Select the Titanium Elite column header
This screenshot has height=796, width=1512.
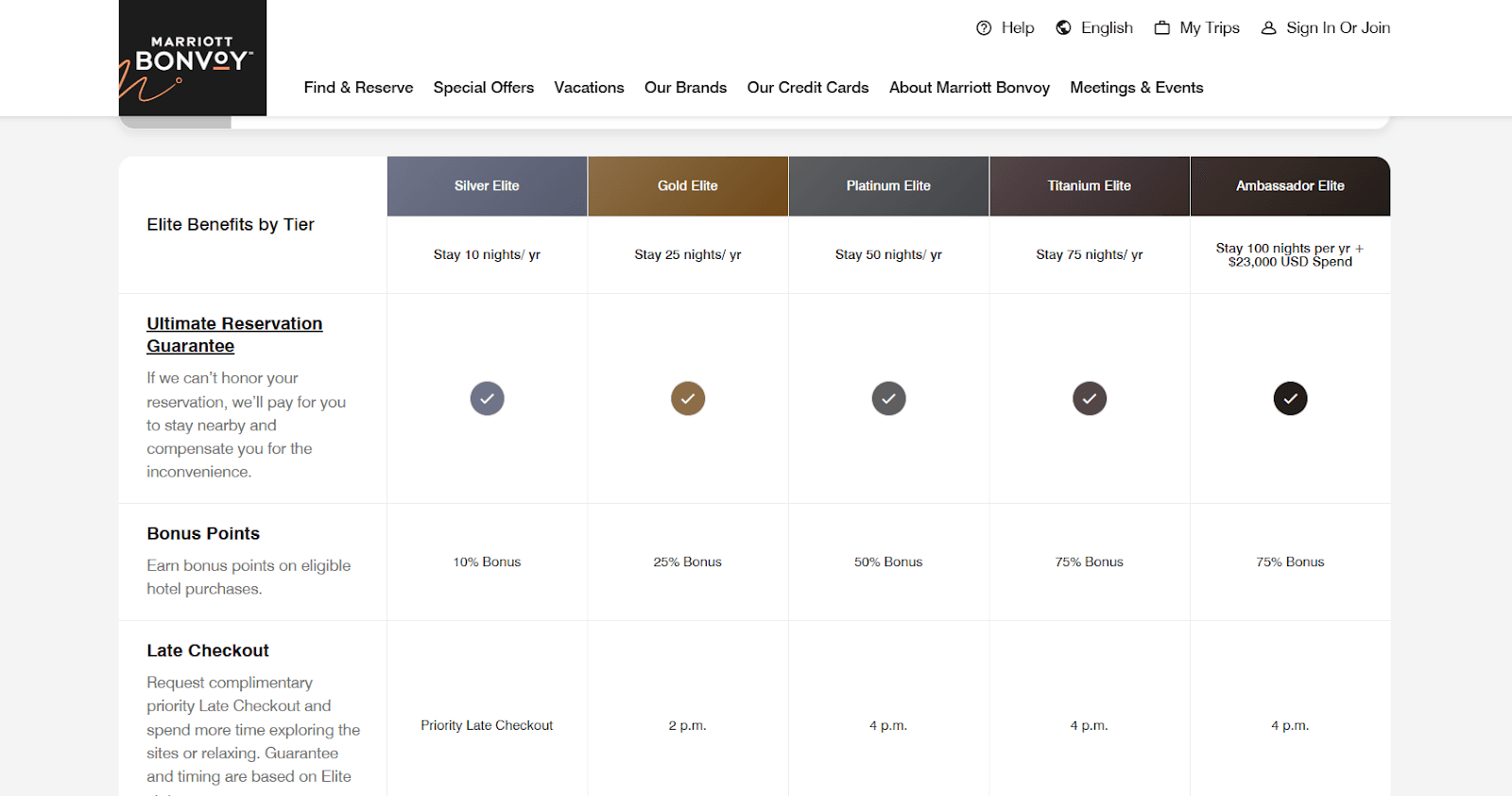tap(1090, 186)
